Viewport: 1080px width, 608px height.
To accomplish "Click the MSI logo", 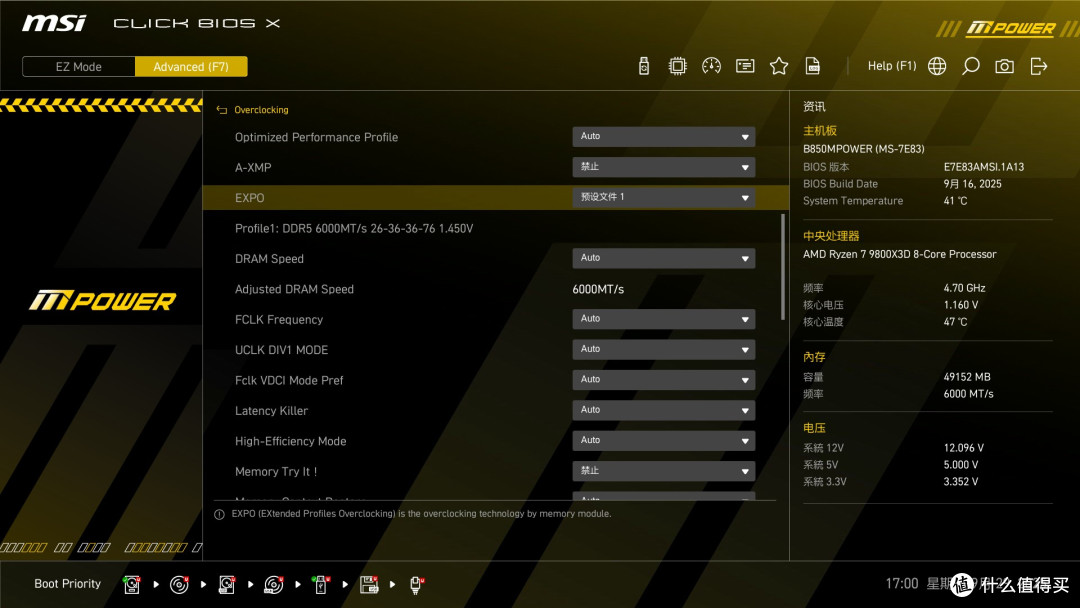I will pos(54,23).
